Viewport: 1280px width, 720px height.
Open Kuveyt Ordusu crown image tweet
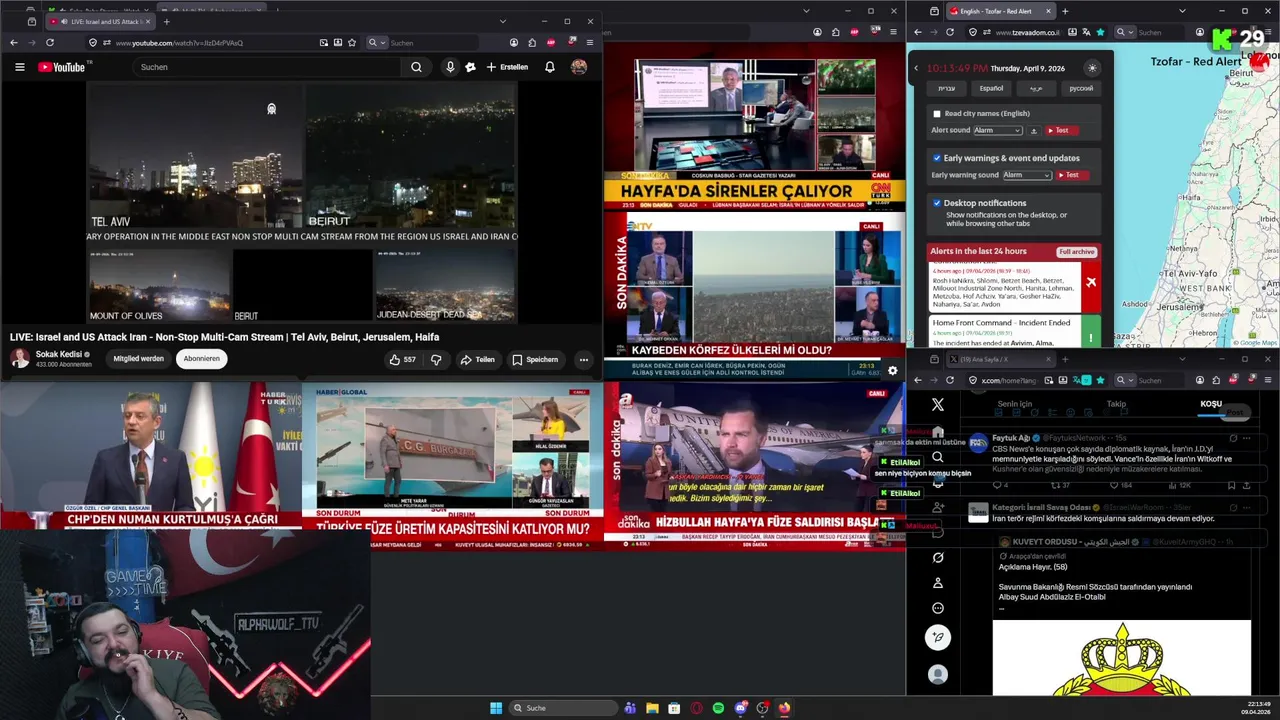[1122, 657]
